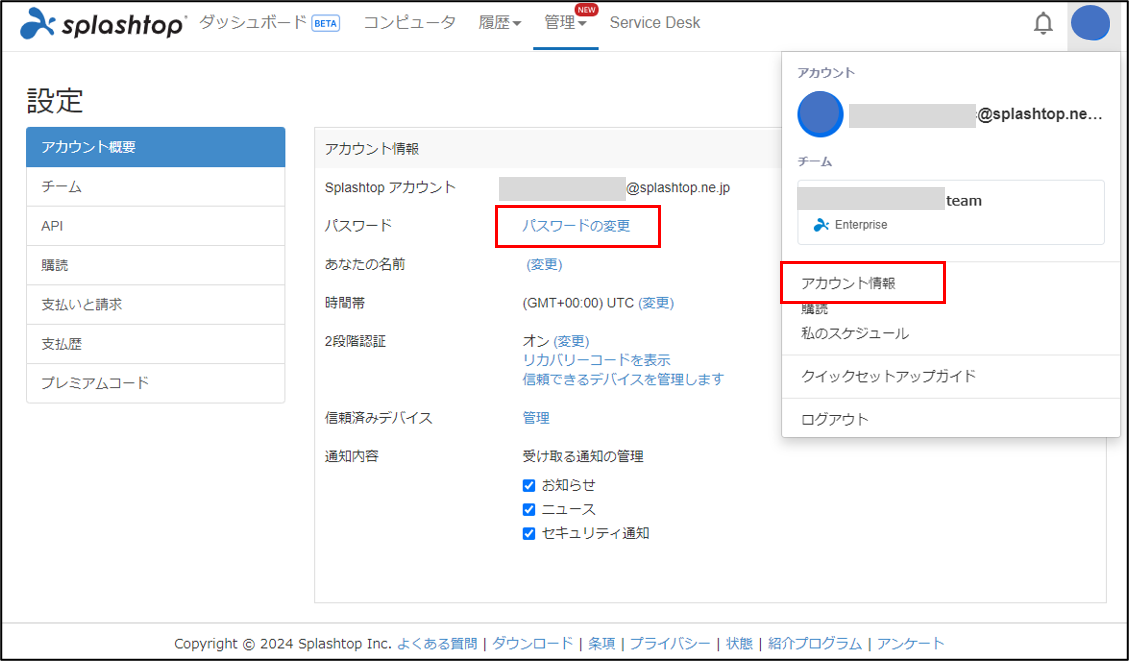Click the アカウント情報 panel header
Viewport: 1129px width, 661px height.
pos(372,149)
